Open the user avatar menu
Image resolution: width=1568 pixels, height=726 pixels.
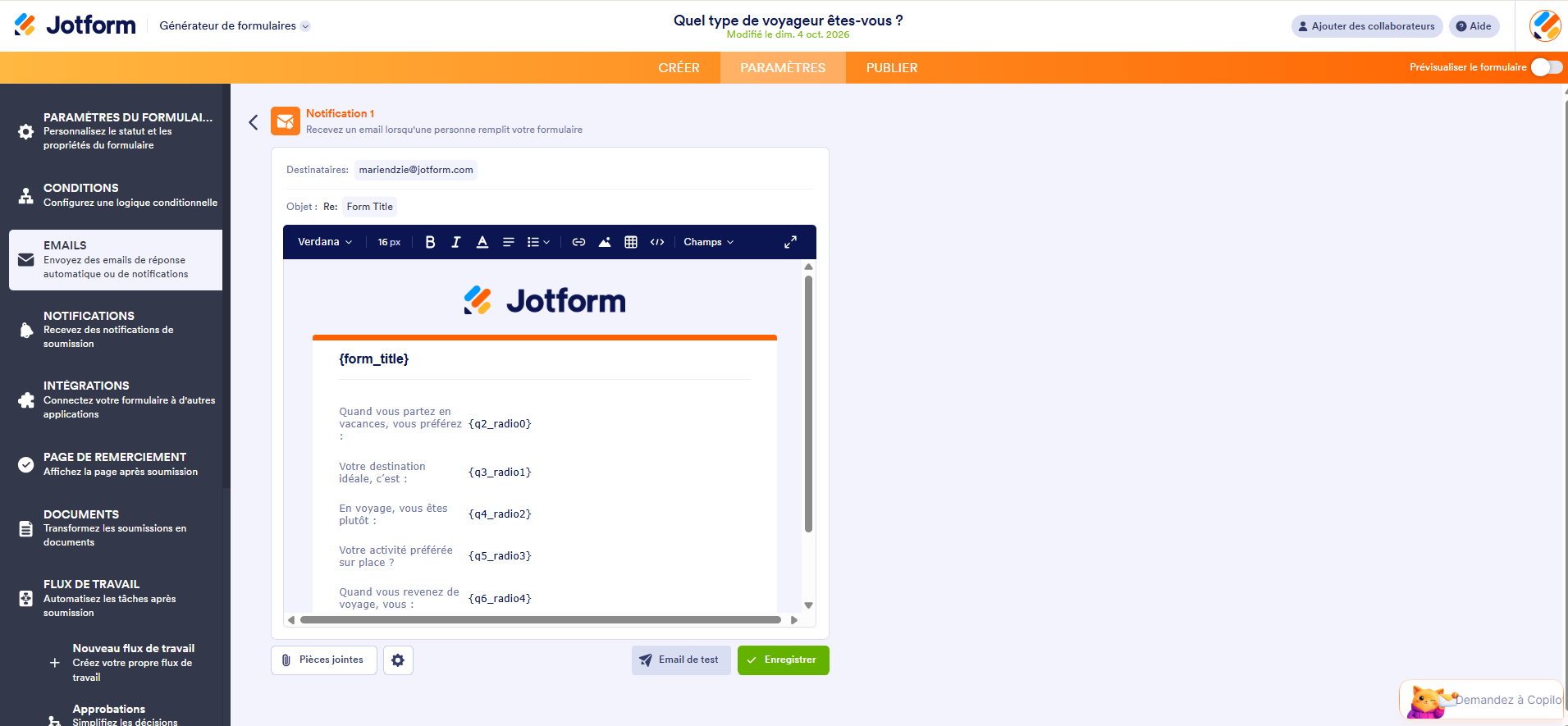point(1545,25)
